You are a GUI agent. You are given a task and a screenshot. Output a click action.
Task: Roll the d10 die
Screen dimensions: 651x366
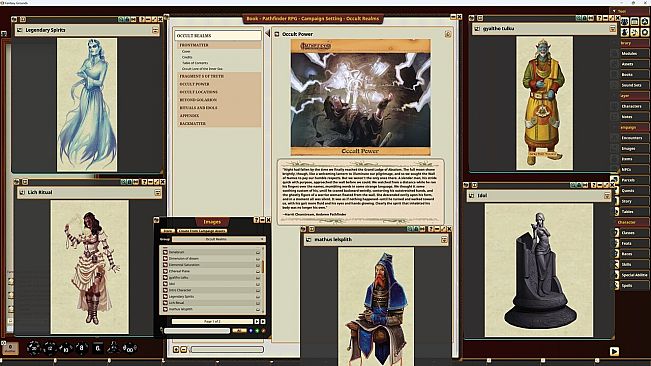(x=66, y=348)
